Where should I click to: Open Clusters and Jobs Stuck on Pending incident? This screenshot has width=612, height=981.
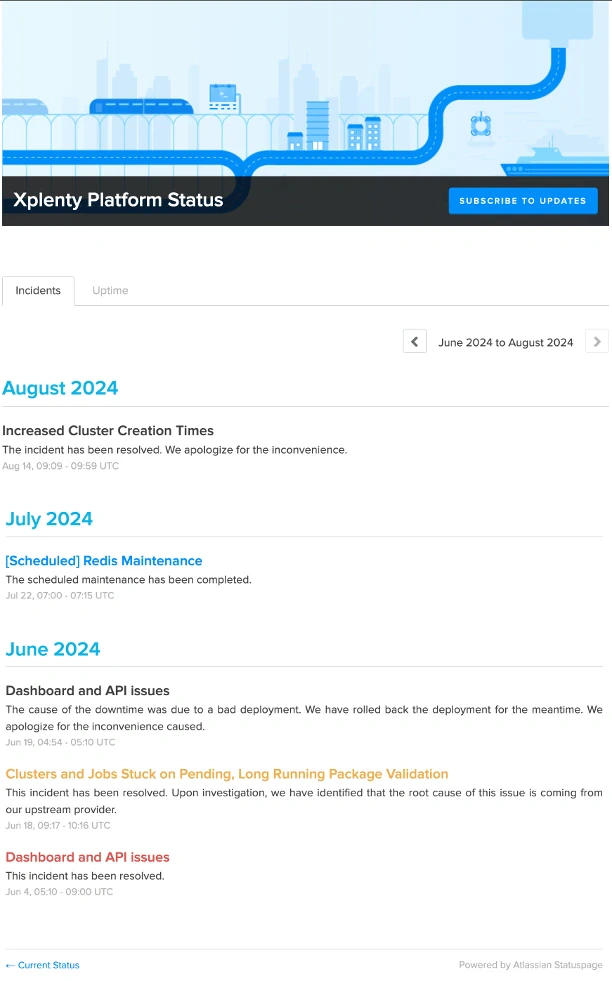[227, 774]
